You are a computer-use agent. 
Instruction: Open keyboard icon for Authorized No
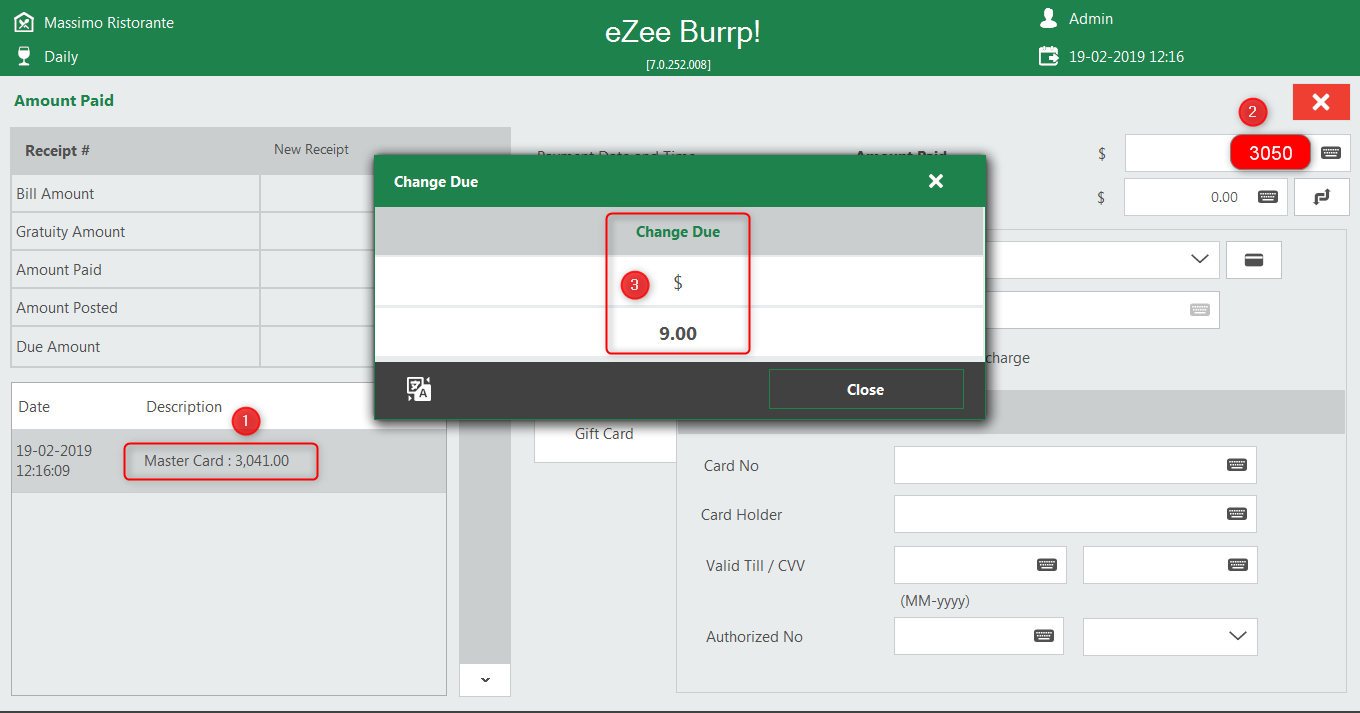click(1044, 636)
